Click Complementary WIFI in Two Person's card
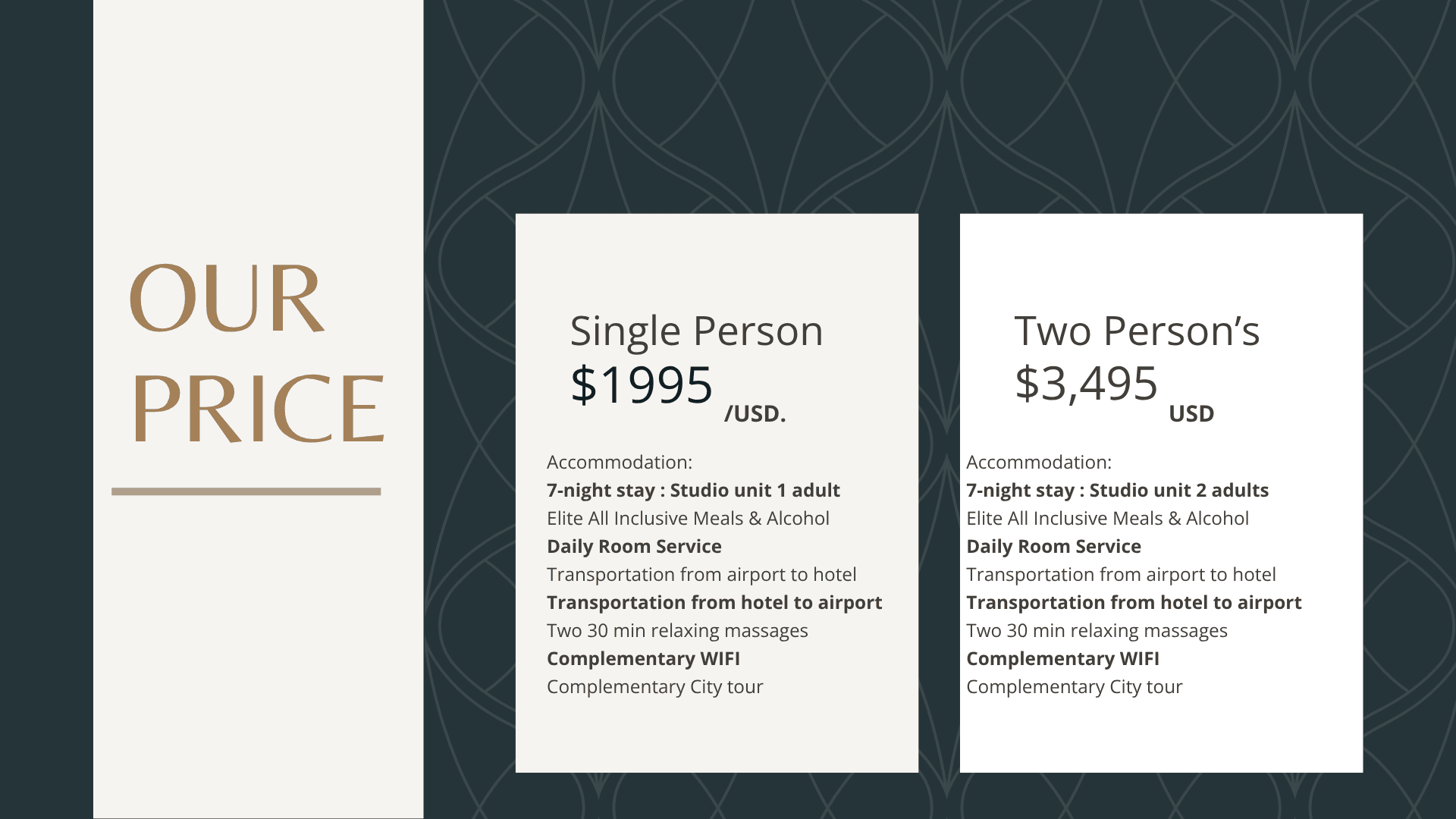The image size is (1456, 819). point(1062,659)
